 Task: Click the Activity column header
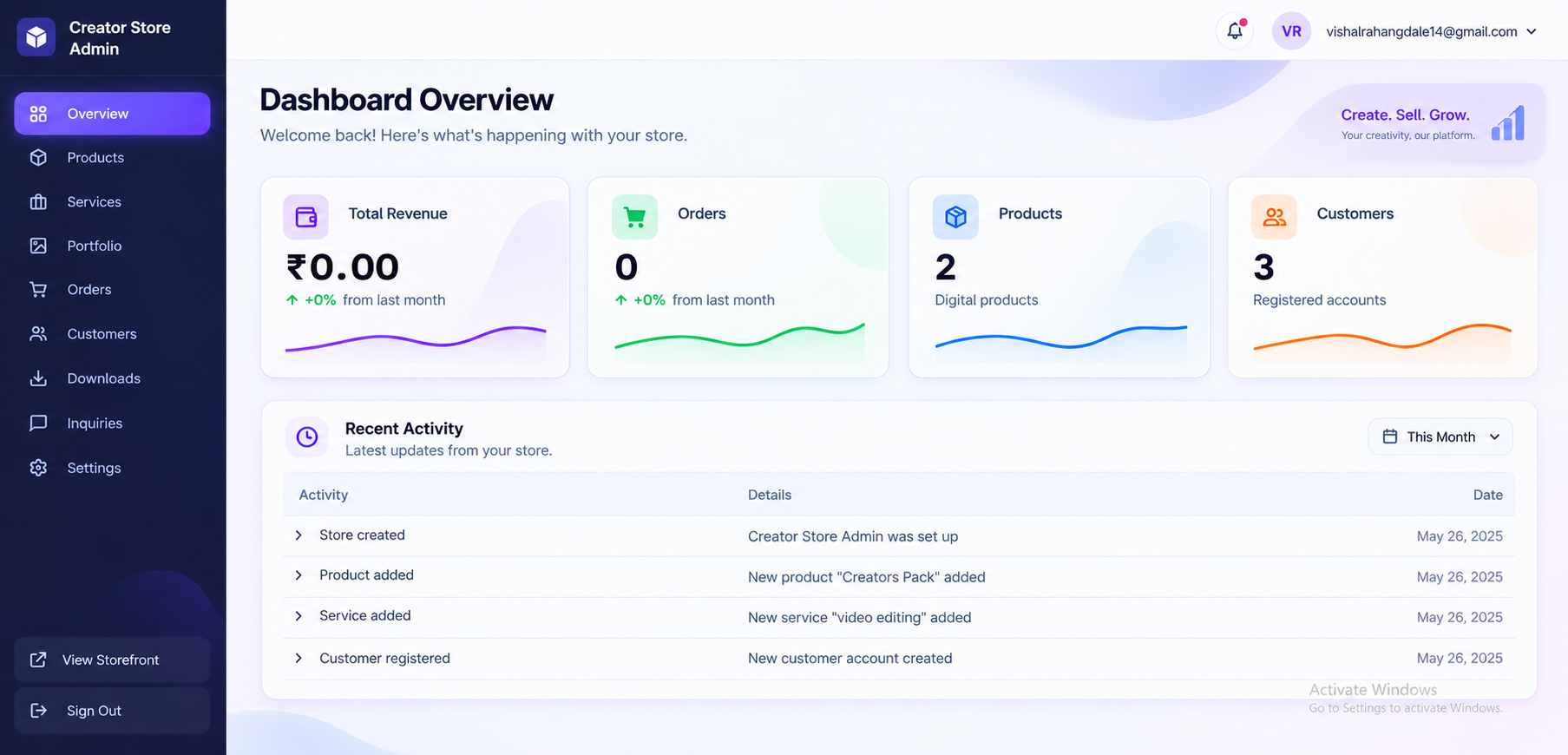[x=324, y=495]
